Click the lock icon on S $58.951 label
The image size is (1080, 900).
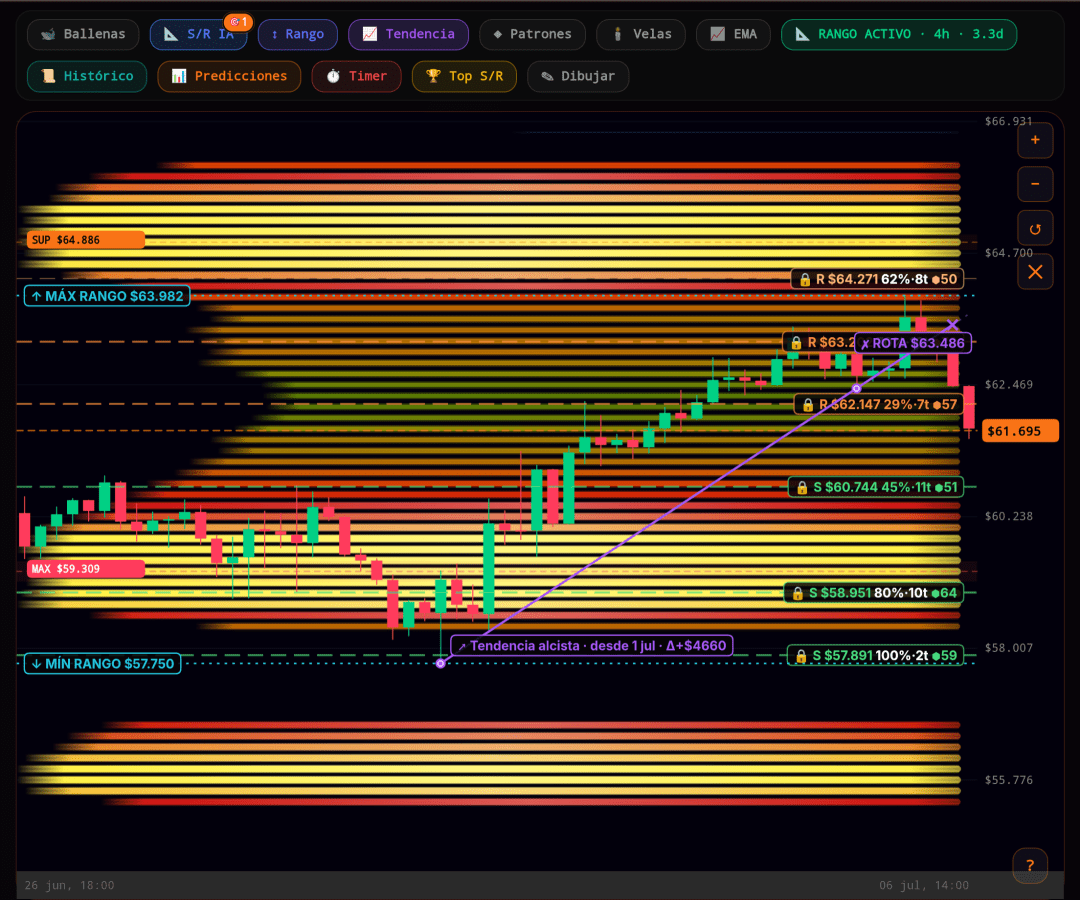(798, 594)
